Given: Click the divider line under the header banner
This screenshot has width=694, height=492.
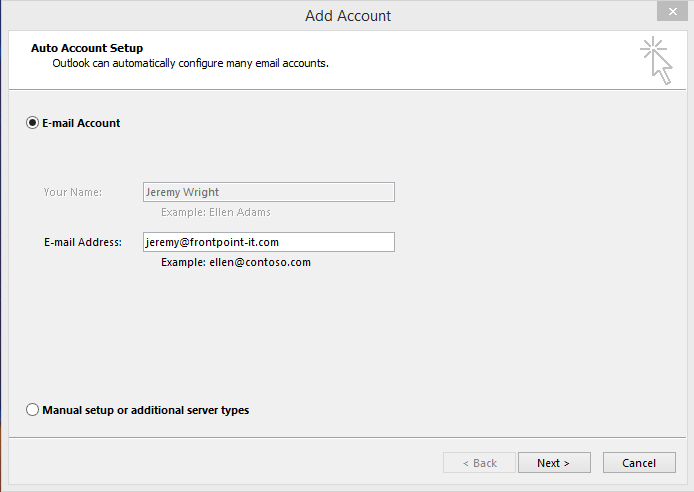Looking at the screenshot, I should point(347,89).
